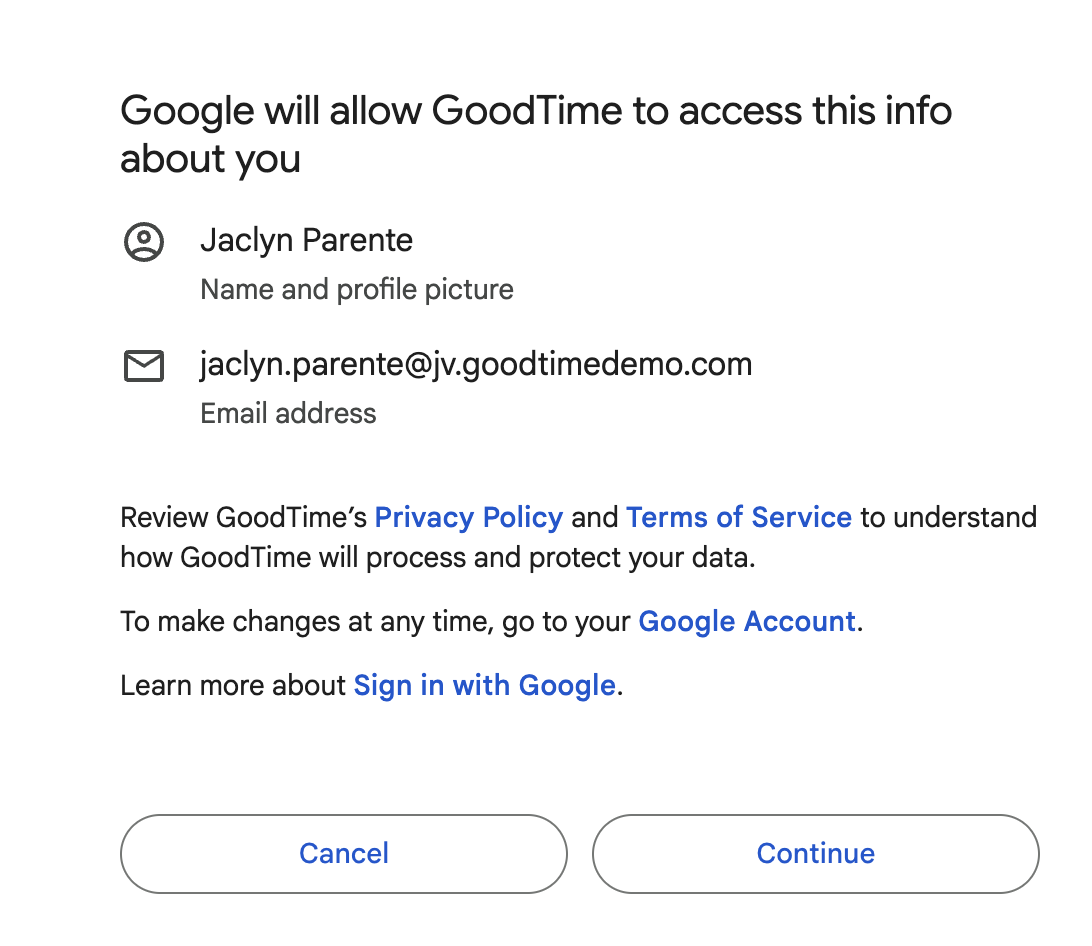Click the "Google will allow GoodTime" heading line
This screenshot has width=1092, height=946.
[x=535, y=111]
